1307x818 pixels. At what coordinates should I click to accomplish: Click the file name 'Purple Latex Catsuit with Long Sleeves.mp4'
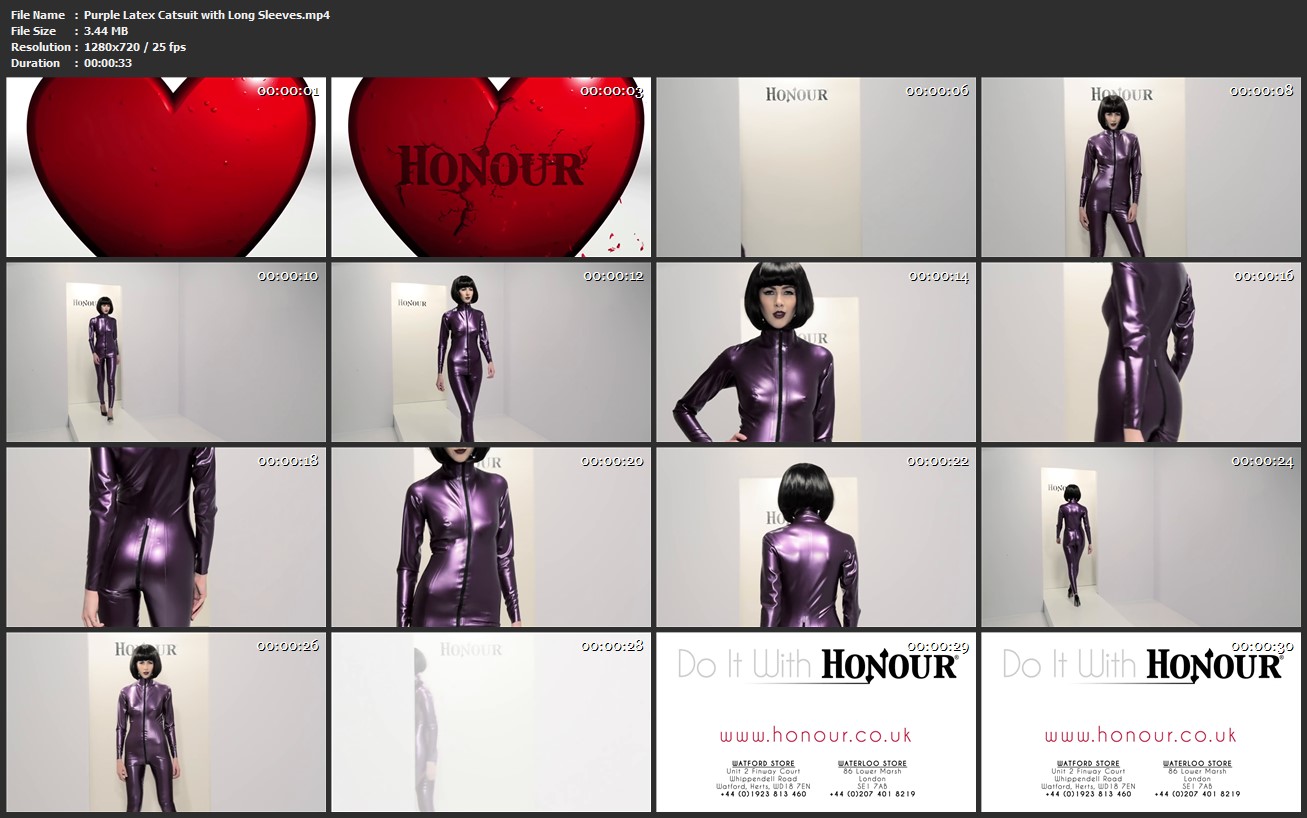point(207,15)
